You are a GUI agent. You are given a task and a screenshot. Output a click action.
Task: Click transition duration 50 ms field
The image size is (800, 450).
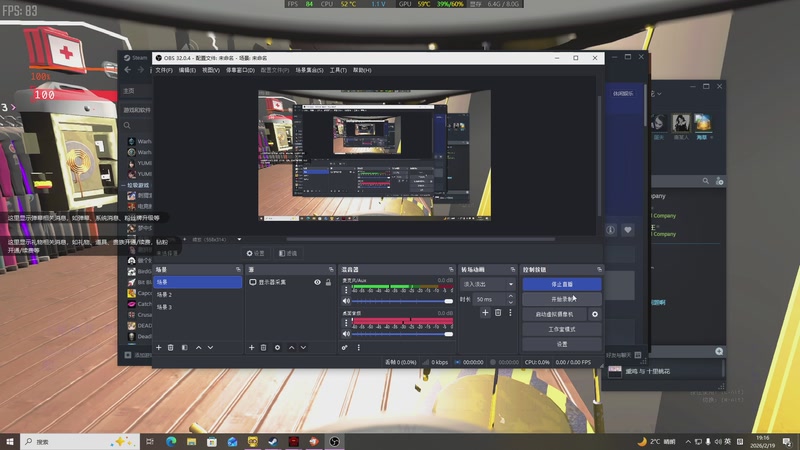click(x=490, y=299)
